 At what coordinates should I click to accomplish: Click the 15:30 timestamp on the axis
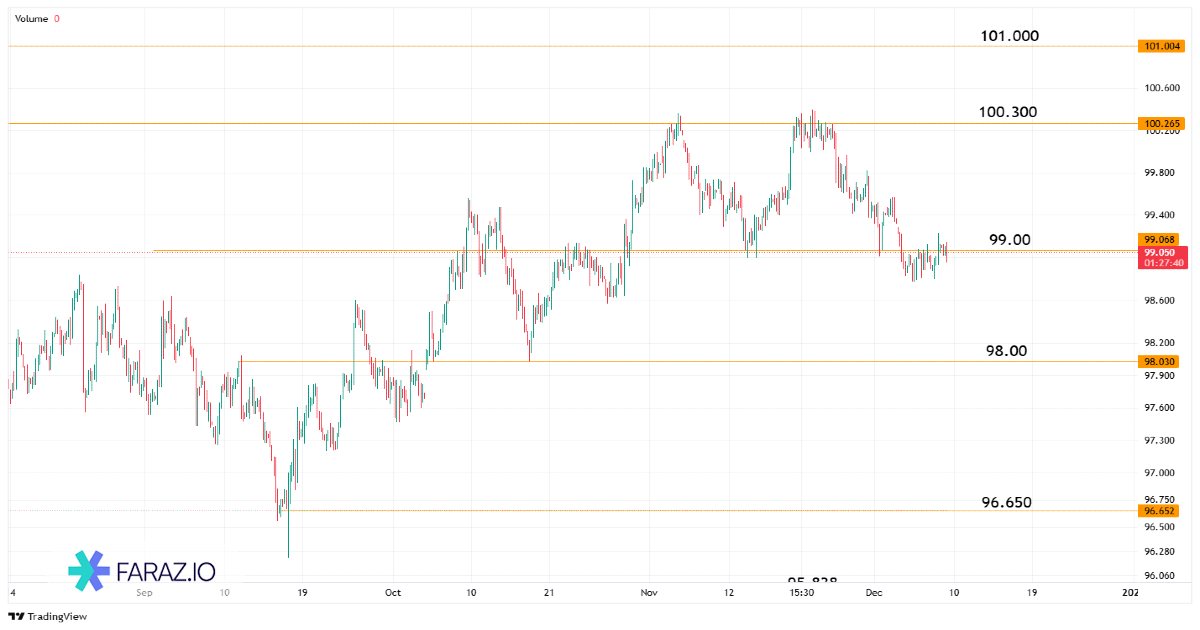(x=802, y=592)
